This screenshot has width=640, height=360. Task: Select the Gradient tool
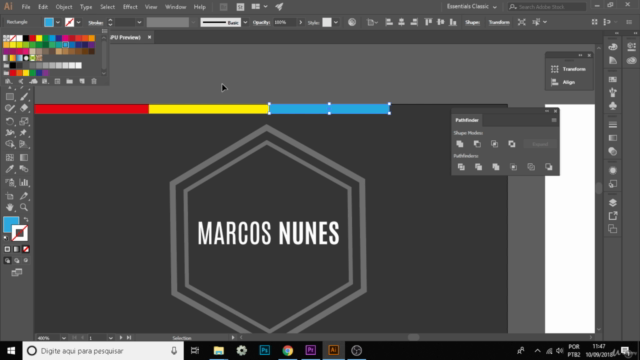click(x=24, y=158)
